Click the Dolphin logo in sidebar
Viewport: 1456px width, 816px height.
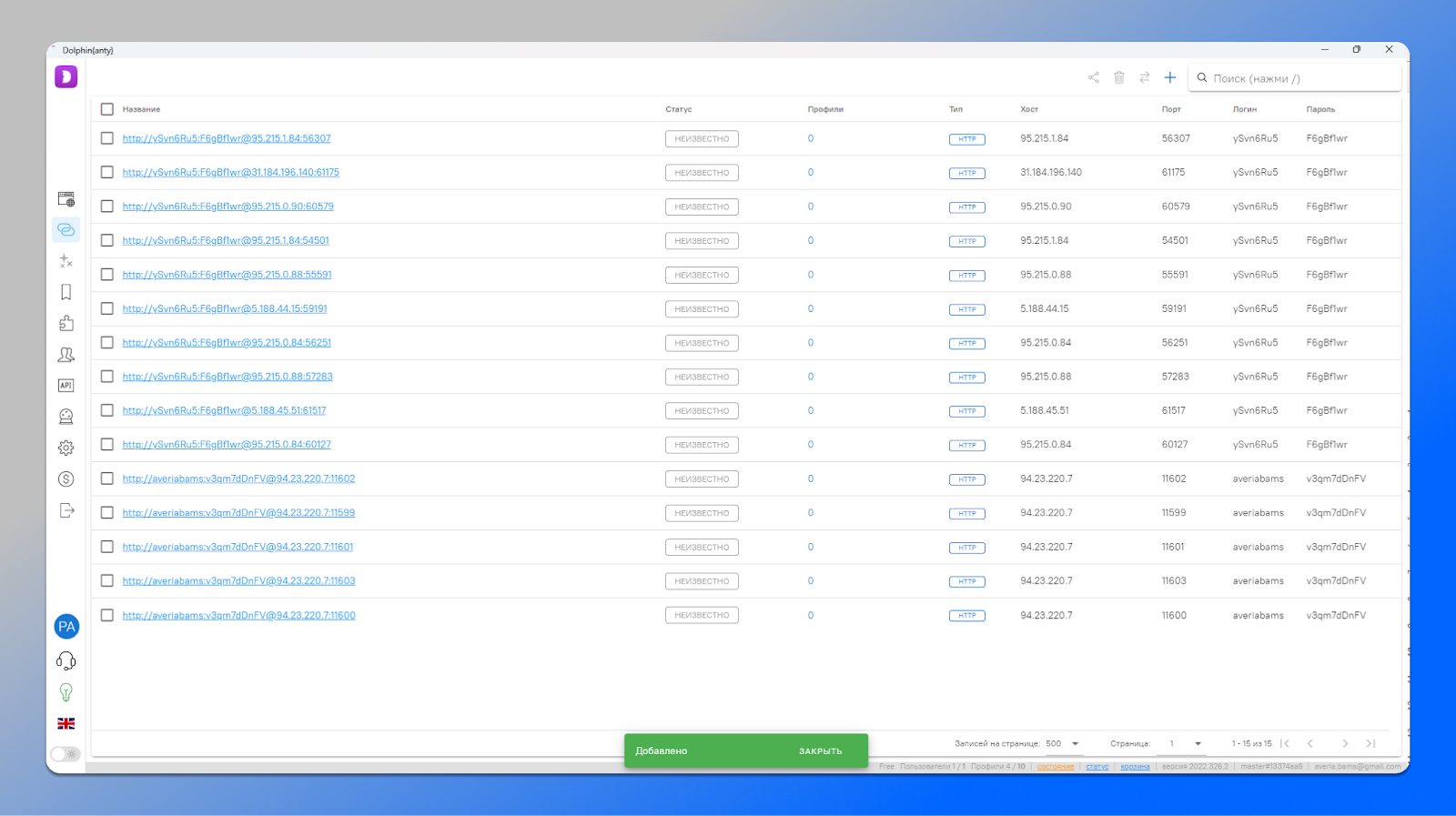(66, 76)
